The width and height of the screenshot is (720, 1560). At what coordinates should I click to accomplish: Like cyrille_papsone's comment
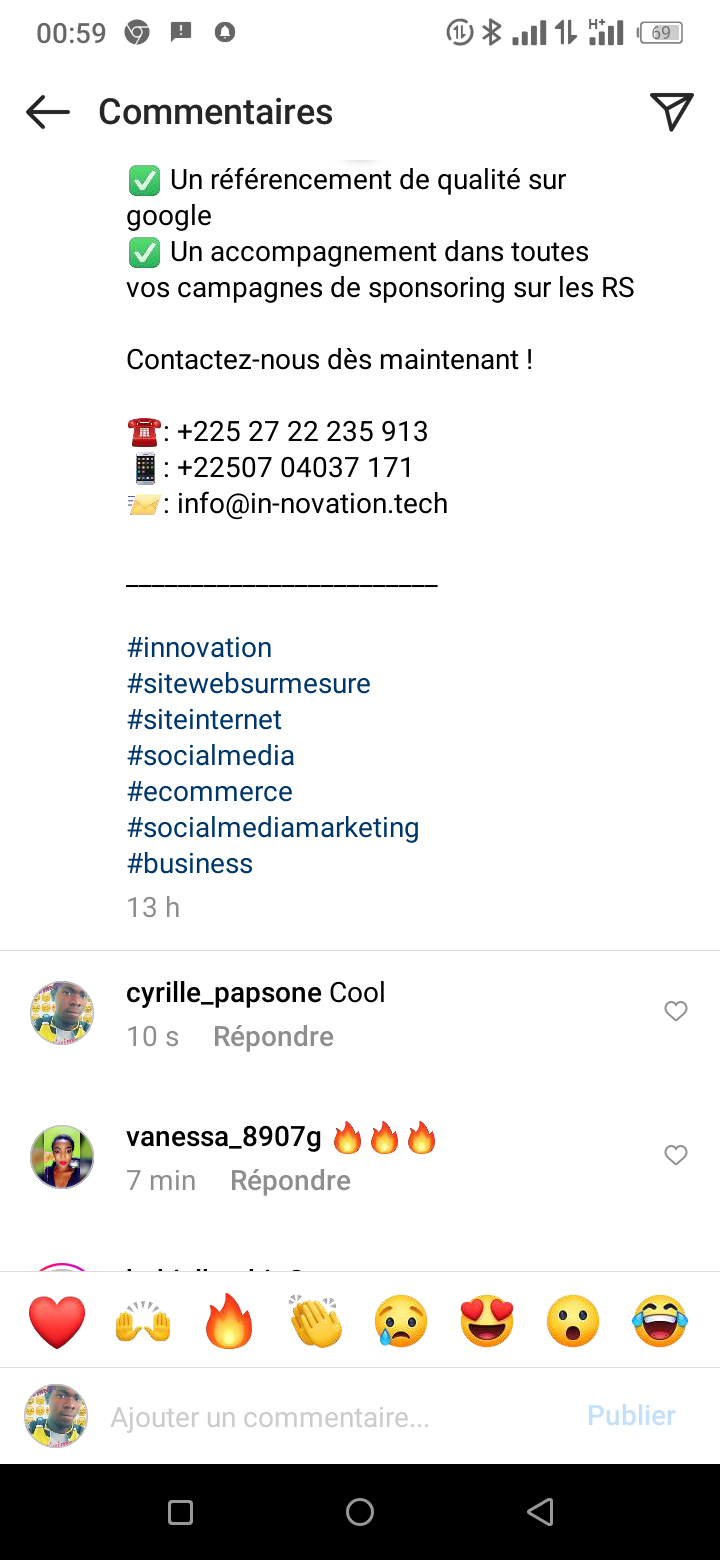tap(676, 1011)
